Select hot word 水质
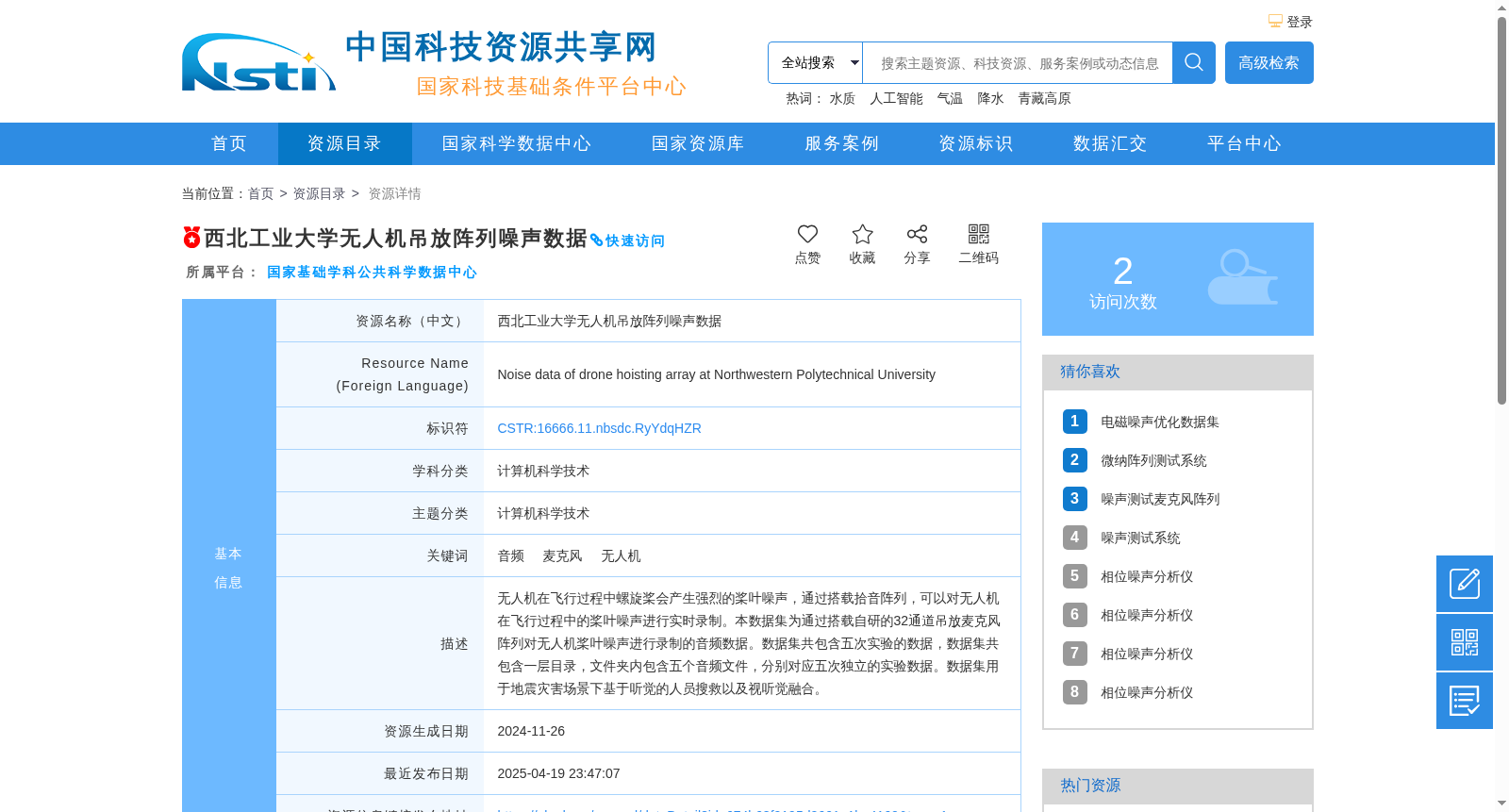 pyautogui.click(x=842, y=98)
